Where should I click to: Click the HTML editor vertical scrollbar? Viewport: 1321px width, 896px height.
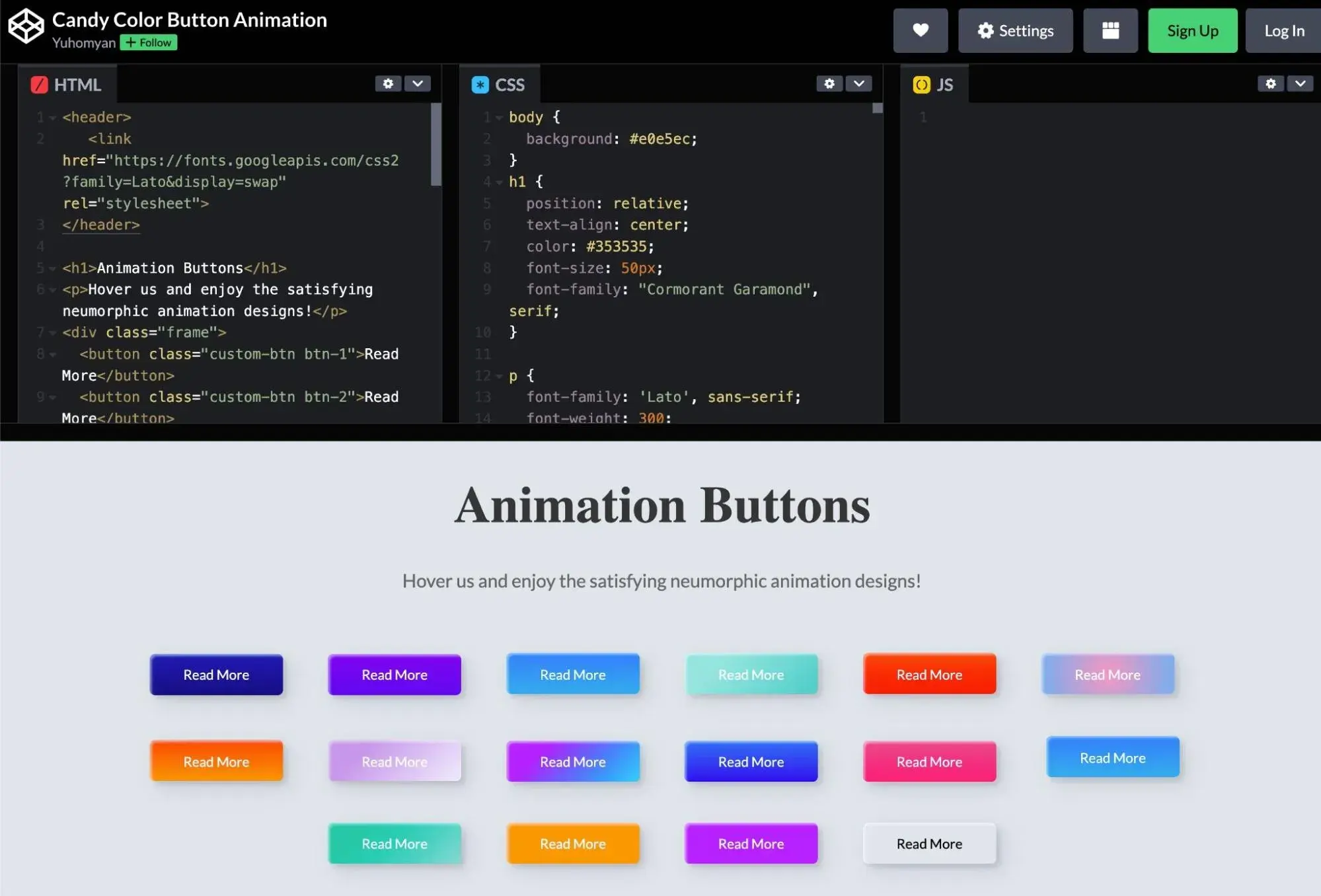(435, 144)
